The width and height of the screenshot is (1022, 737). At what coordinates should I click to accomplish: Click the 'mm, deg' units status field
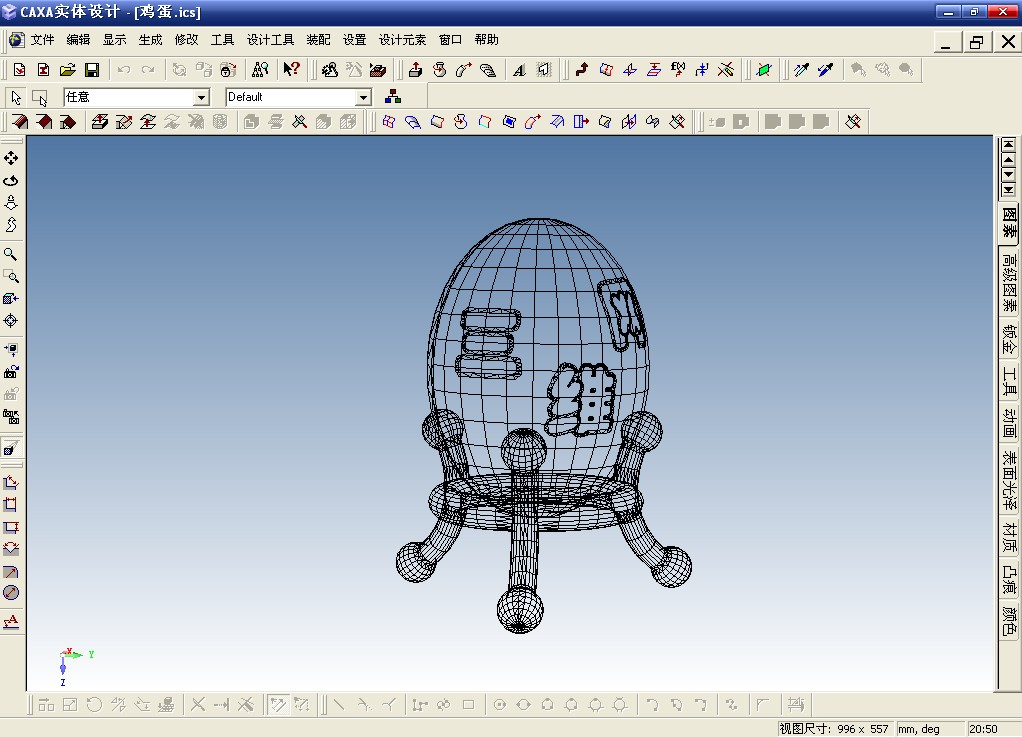pos(929,729)
